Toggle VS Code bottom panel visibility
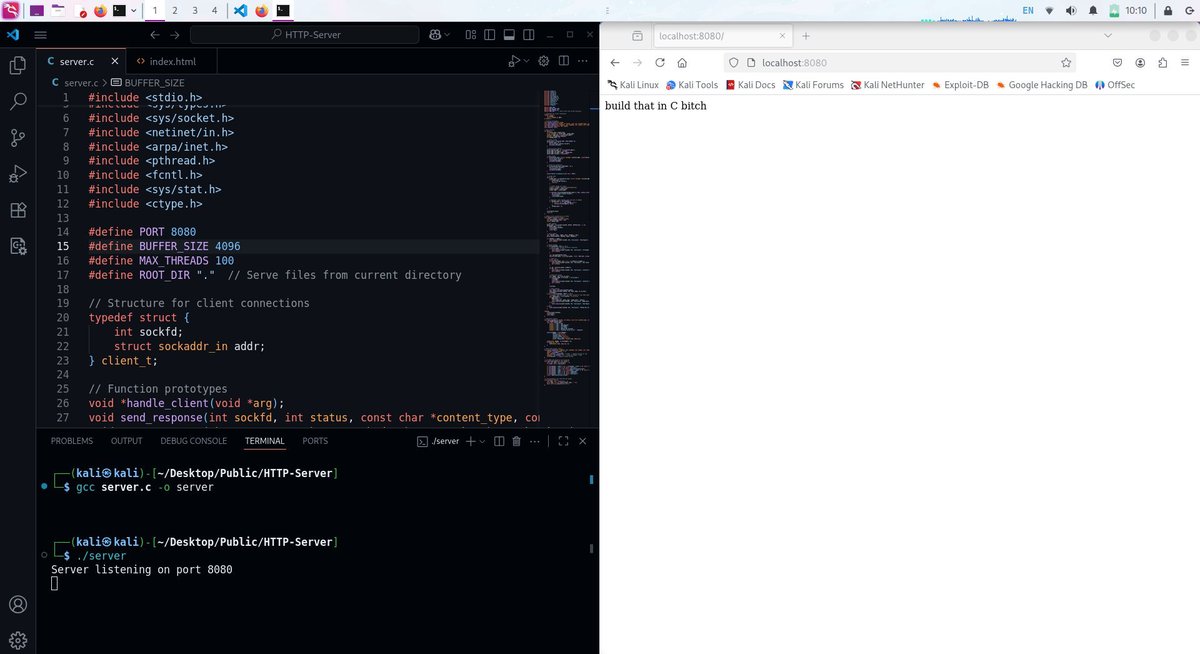 (509, 34)
